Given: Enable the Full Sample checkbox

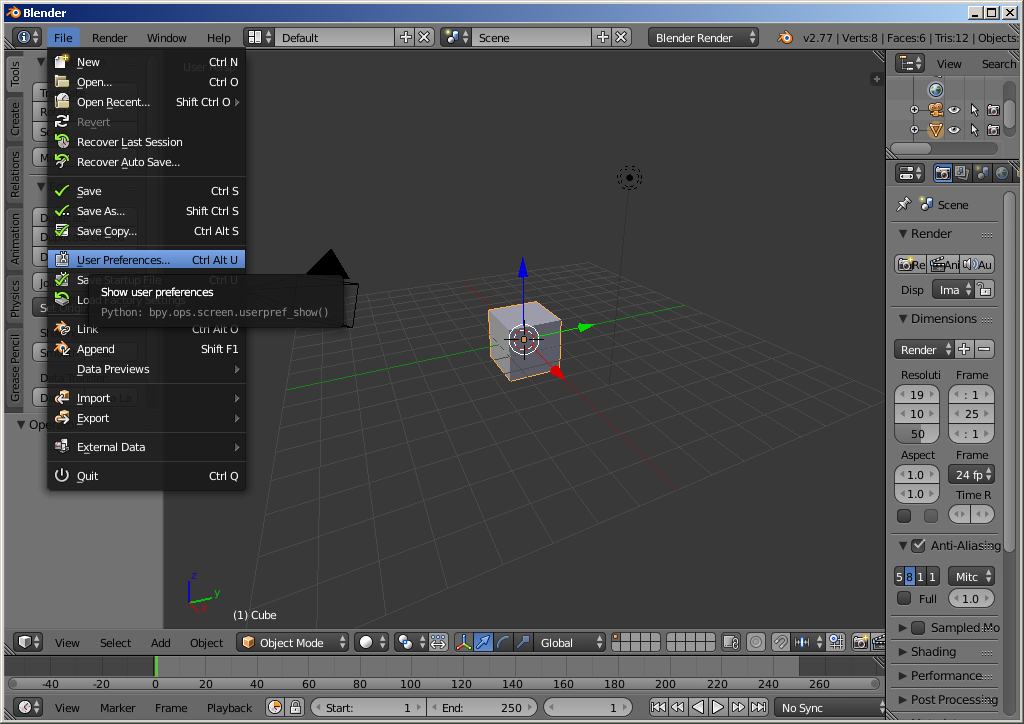Looking at the screenshot, I should 904,599.
